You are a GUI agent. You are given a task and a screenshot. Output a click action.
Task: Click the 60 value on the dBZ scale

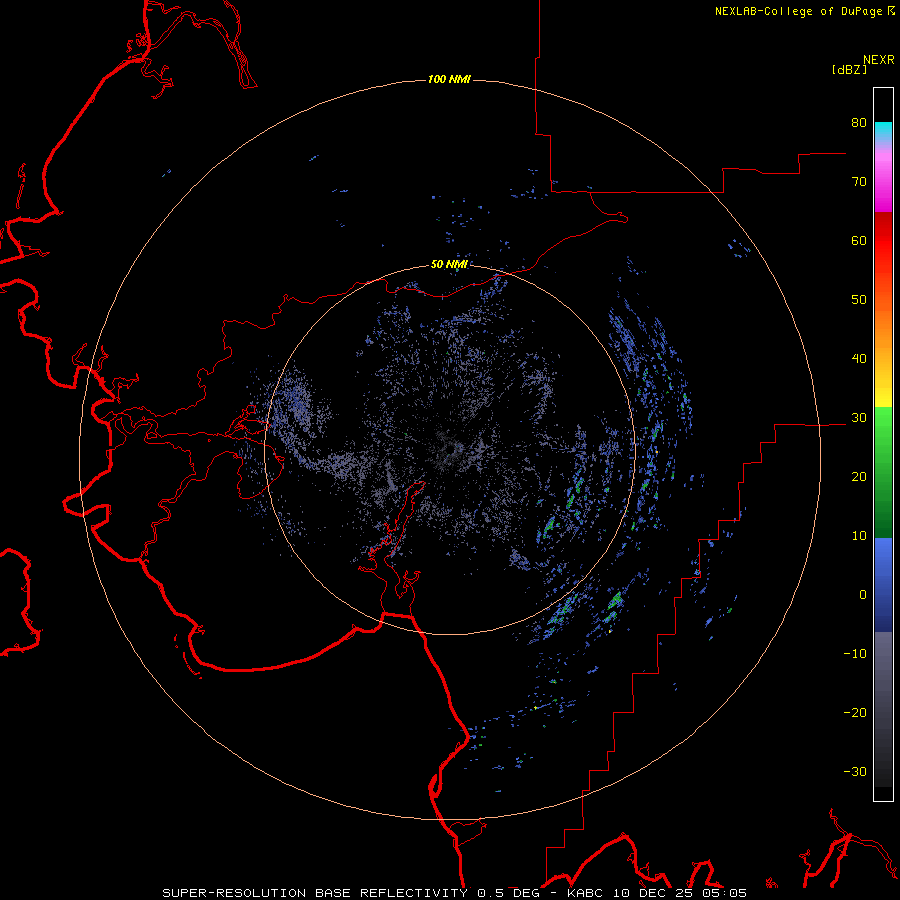pyautogui.click(x=859, y=240)
